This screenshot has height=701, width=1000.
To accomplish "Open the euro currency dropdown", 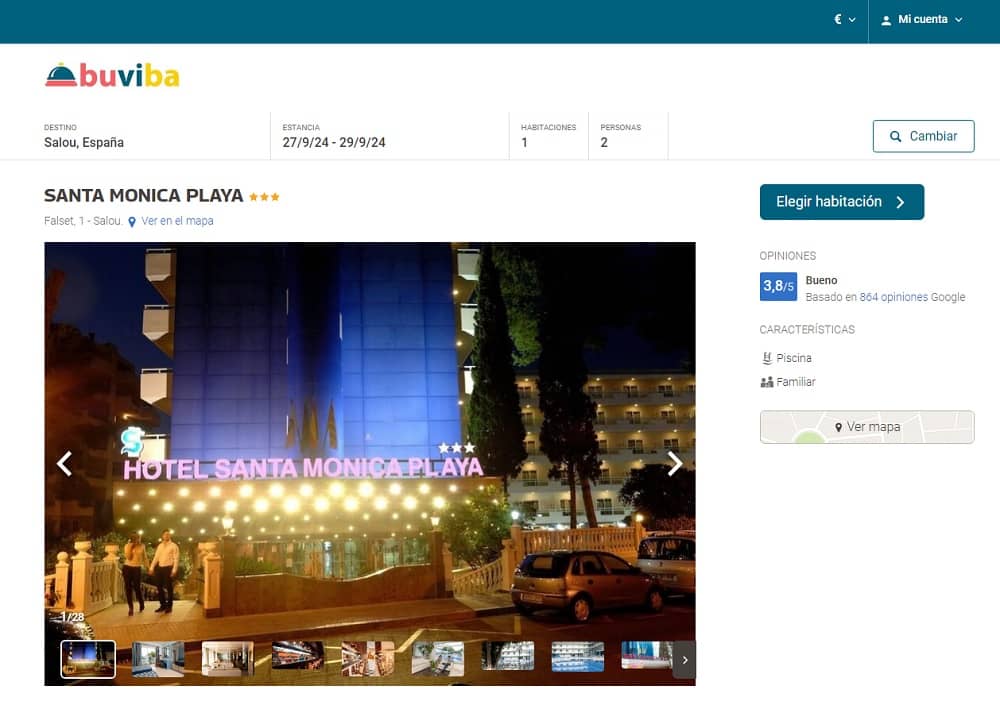I will (x=844, y=20).
